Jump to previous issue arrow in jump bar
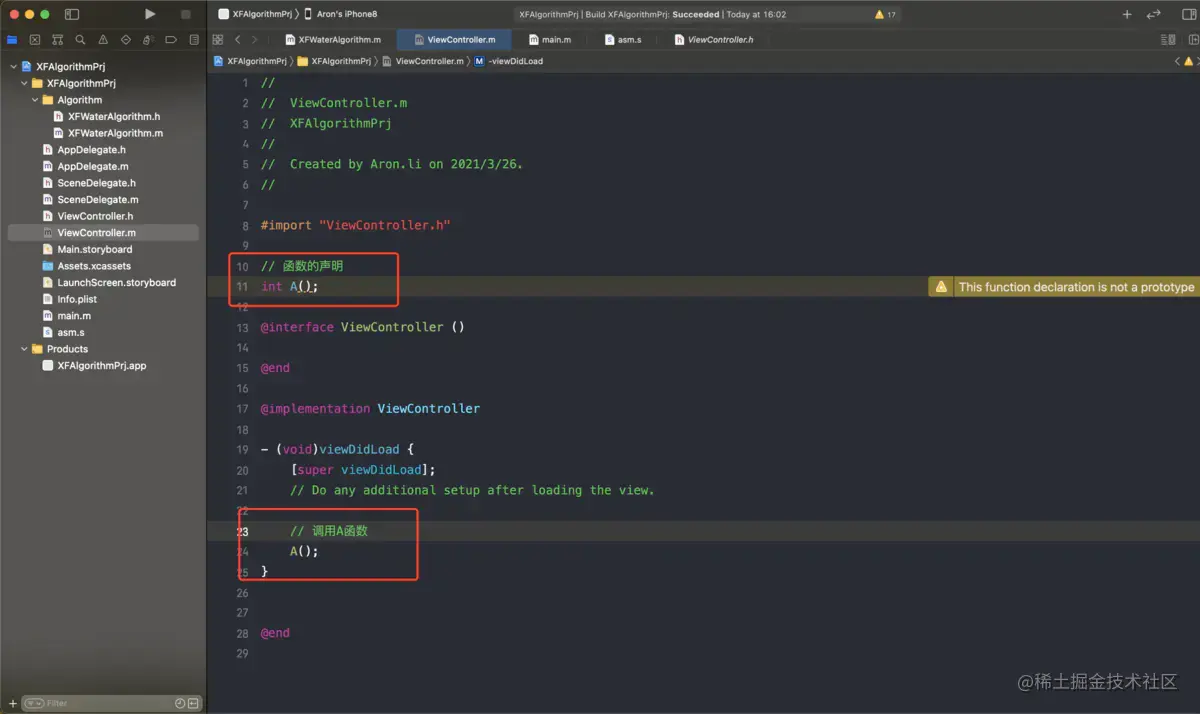Image resolution: width=1200 pixels, height=714 pixels. [x=1177, y=61]
